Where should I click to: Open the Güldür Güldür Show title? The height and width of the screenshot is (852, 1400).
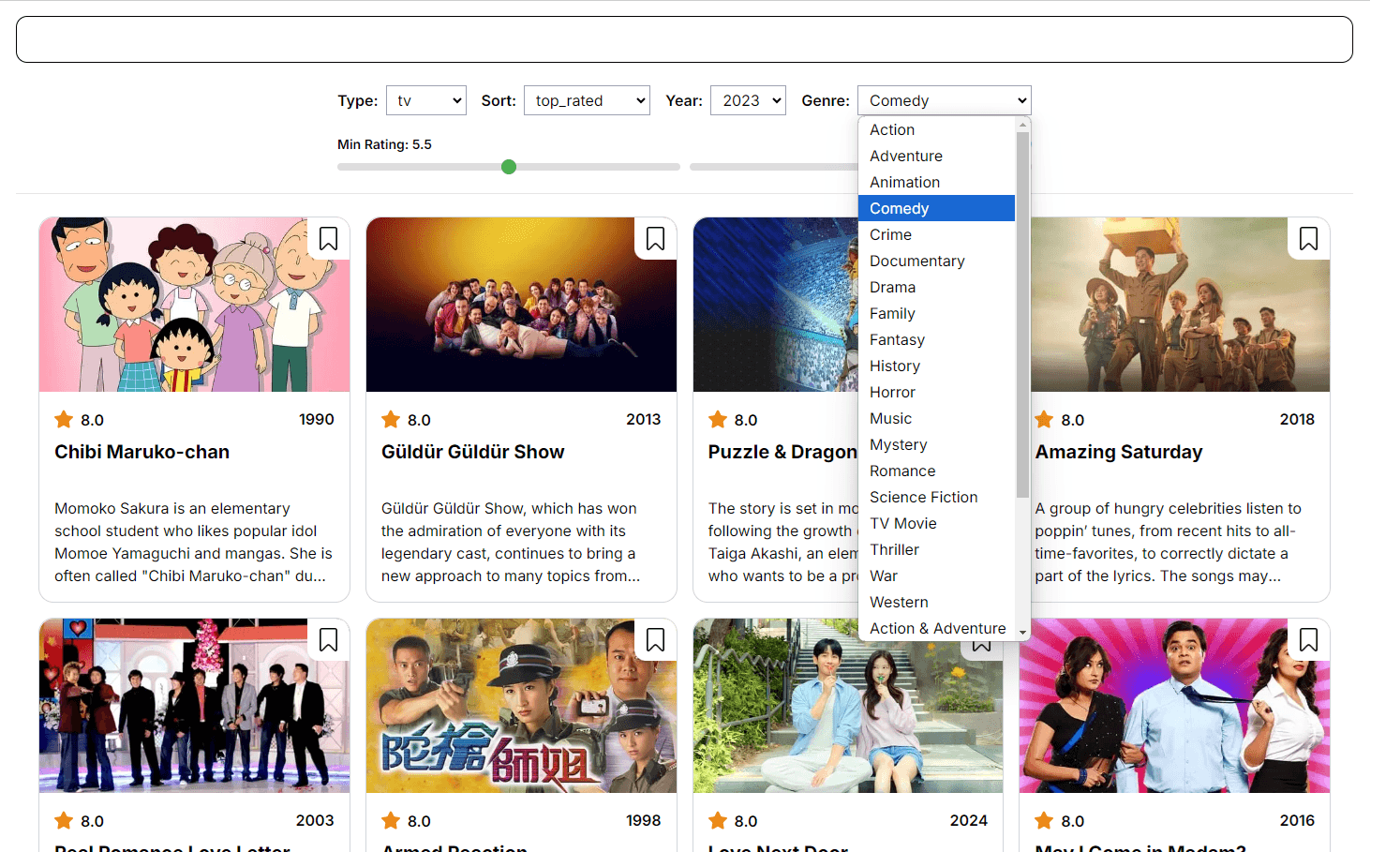(x=472, y=452)
